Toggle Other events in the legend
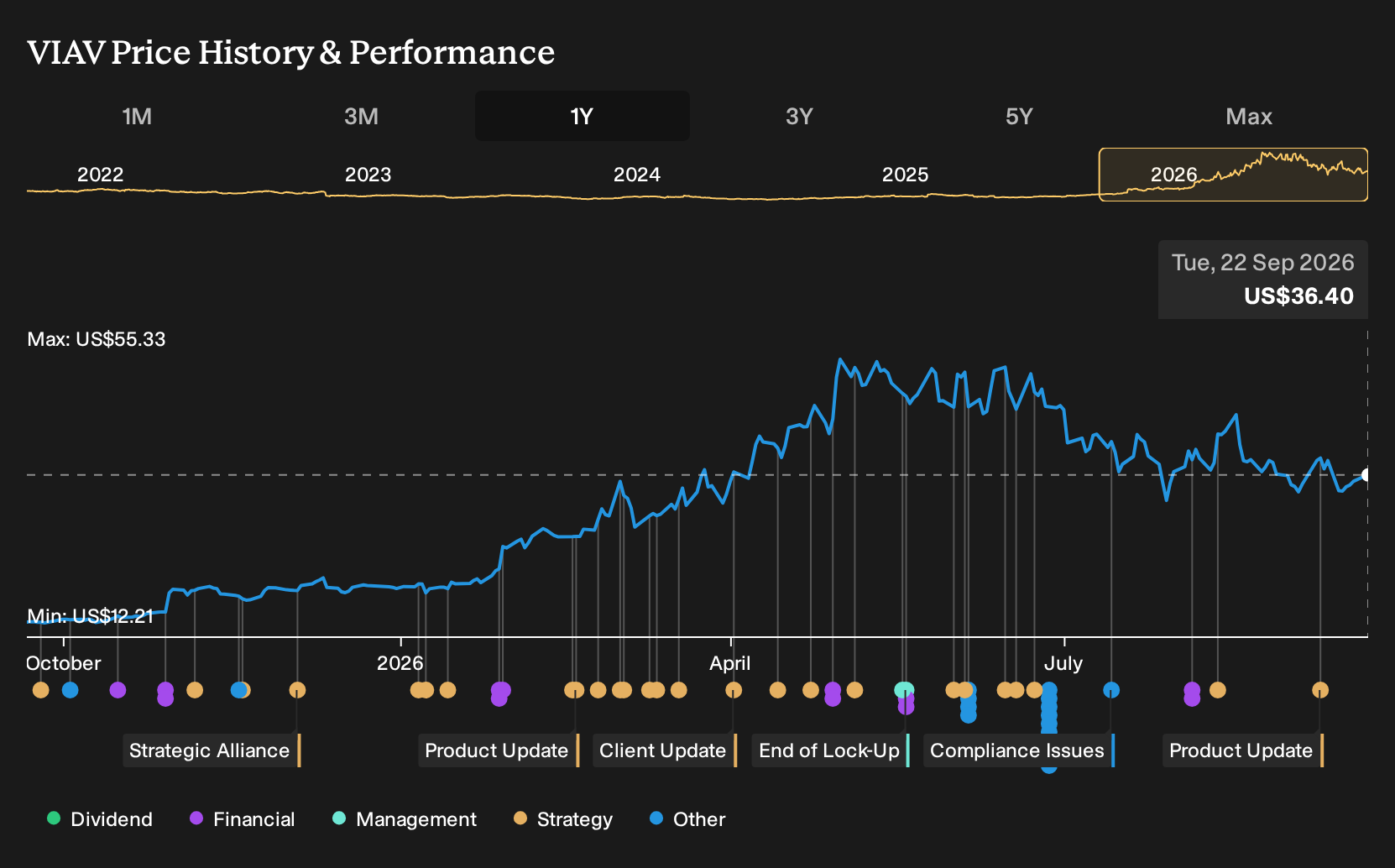1395x868 pixels. click(687, 818)
